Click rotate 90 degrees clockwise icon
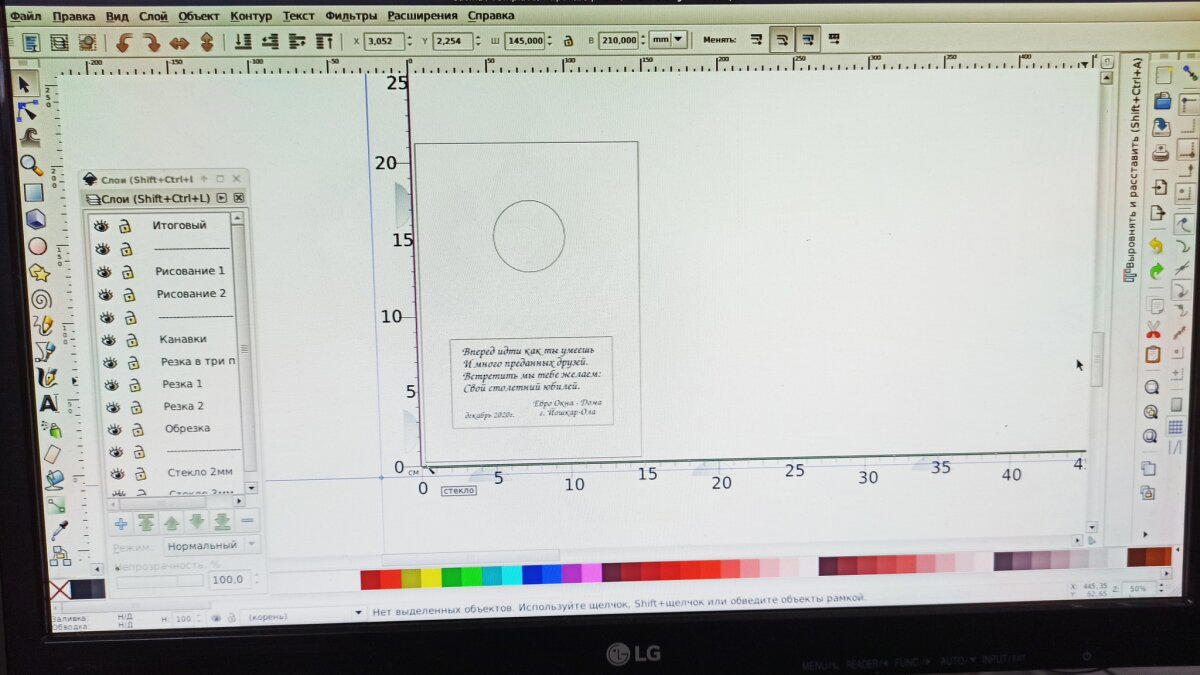 pyautogui.click(x=151, y=41)
